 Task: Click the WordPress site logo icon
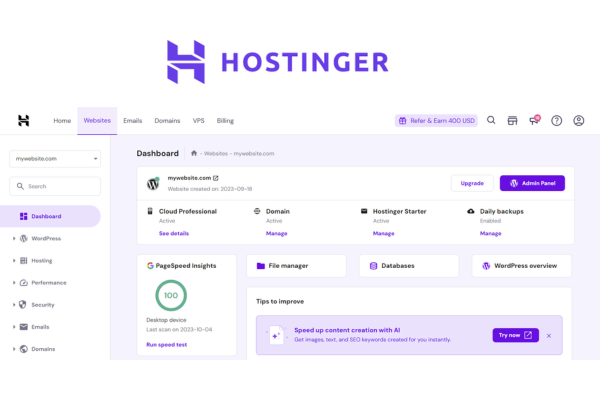click(x=153, y=184)
